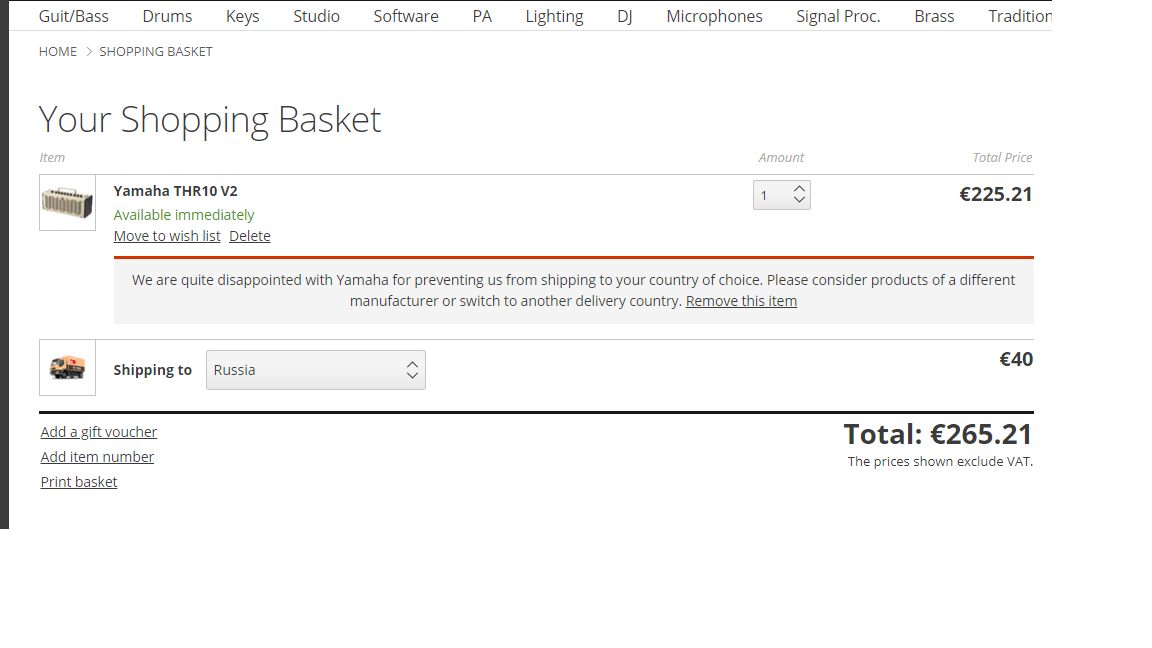Click the prices exclude VAT note
1152x648 pixels.
click(x=940, y=461)
